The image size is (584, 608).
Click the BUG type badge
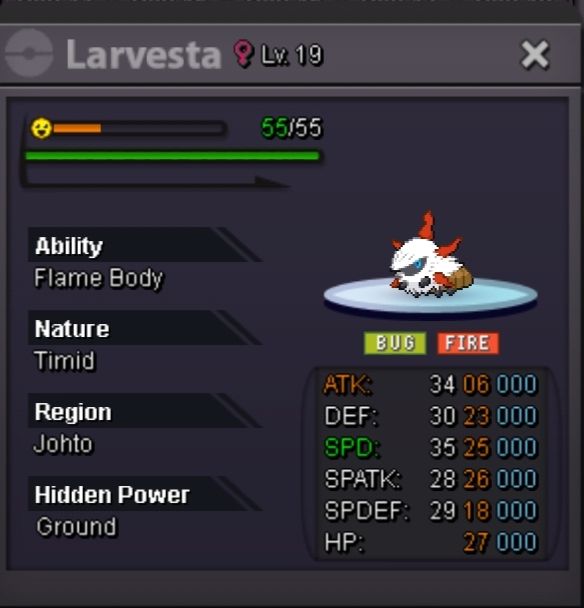click(x=395, y=343)
